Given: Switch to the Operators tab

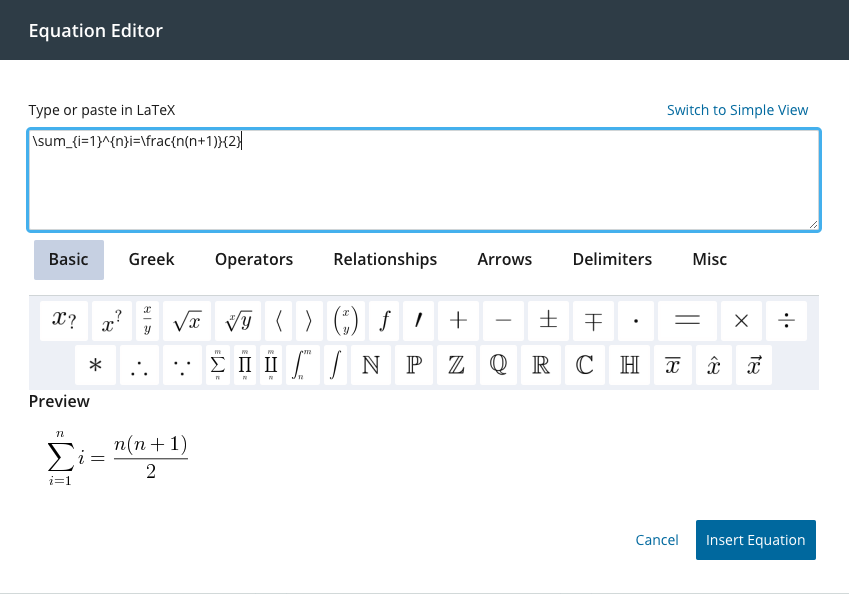Looking at the screenshot, I should [254, 259].
